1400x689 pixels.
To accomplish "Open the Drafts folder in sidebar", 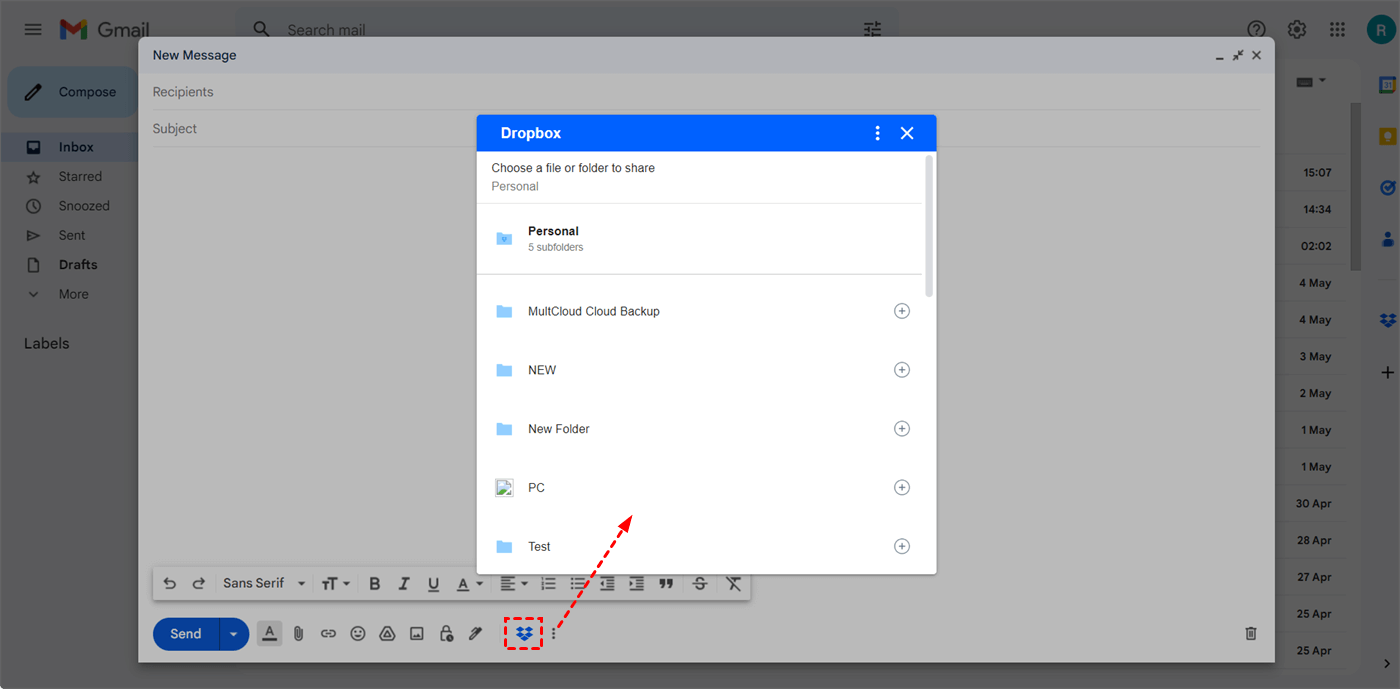I will (x=78, y=265).
